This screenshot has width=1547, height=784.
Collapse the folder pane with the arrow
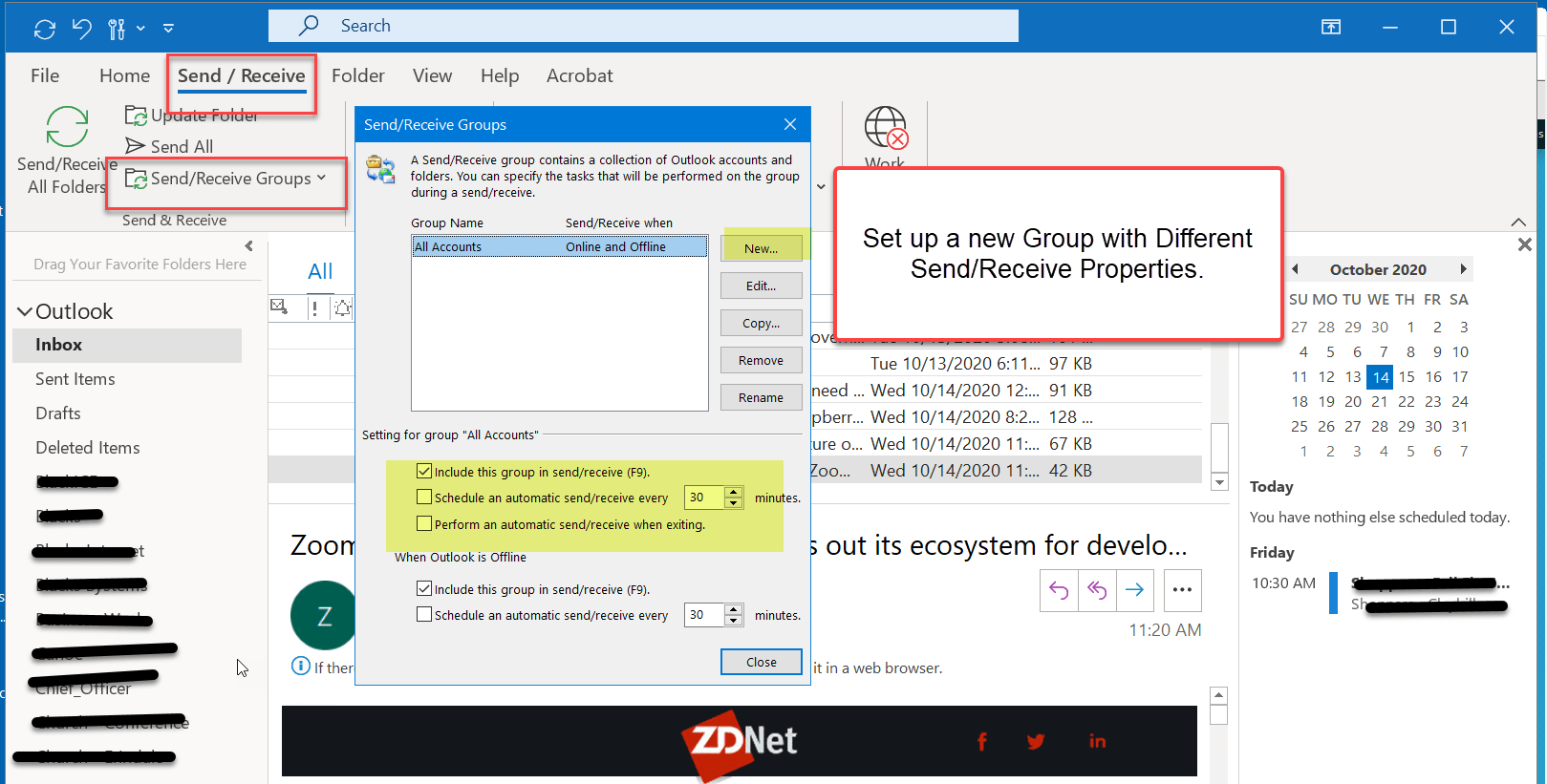tap(248, 245)
